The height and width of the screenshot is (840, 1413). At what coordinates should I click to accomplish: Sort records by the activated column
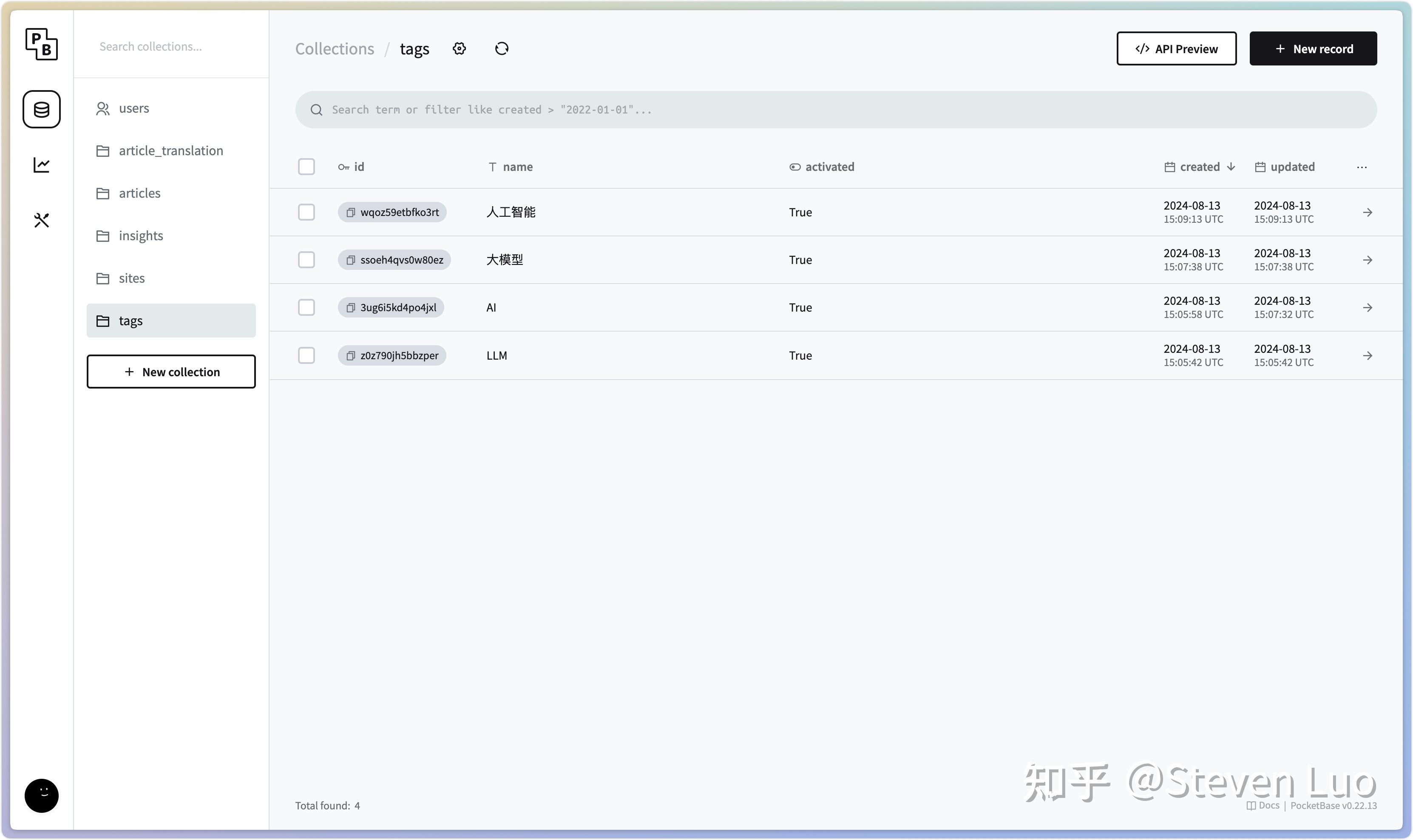point(829,166)
